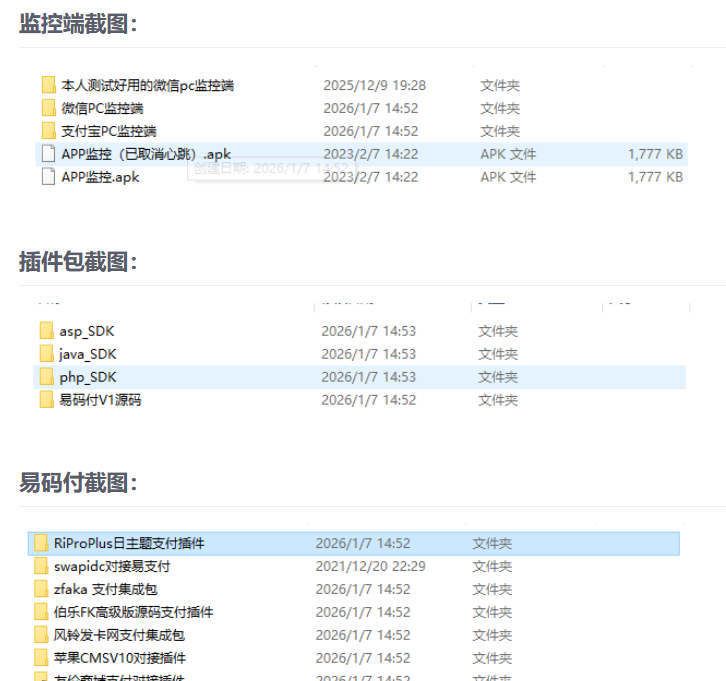Click the 监控端截图 heading

click(78, 24)
